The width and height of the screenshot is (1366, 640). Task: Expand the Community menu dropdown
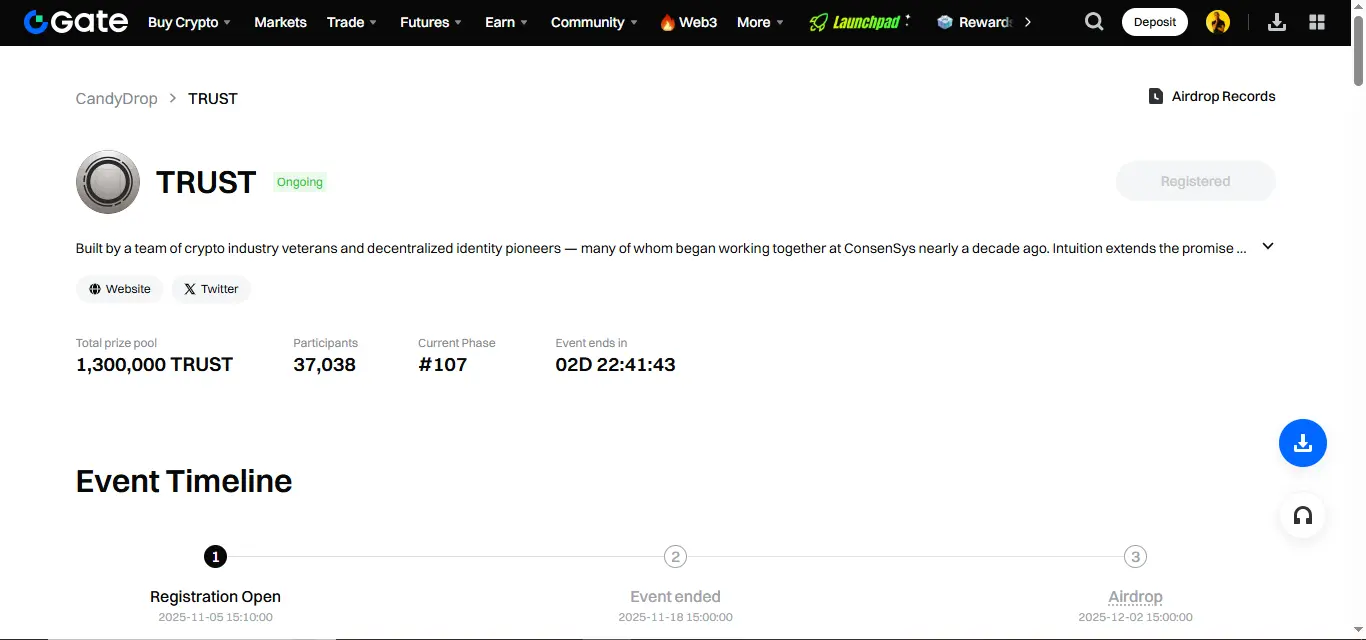point(633,23)
